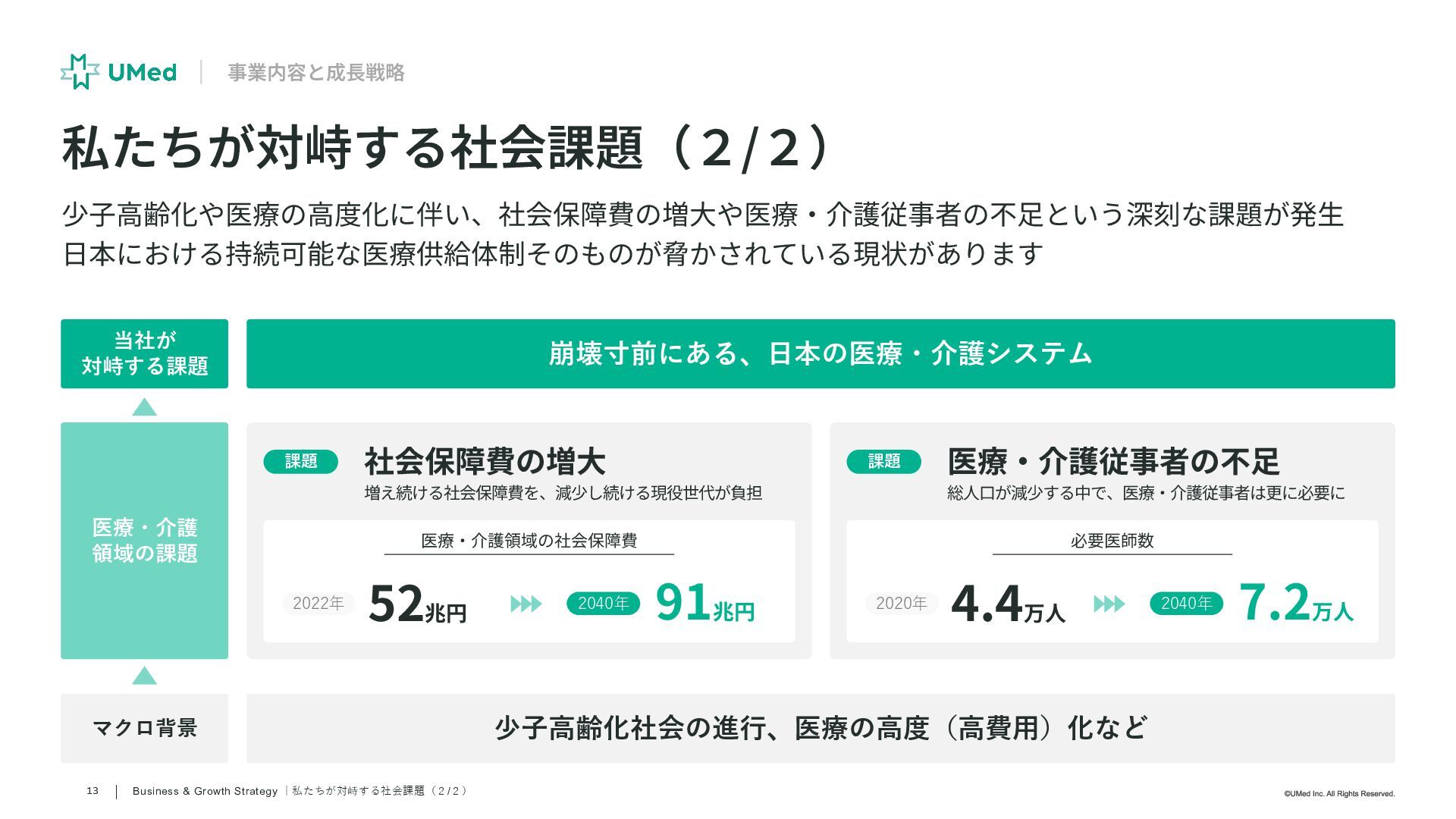Click the up triangle below 当社が対峙する課題
Viewport: 1456px width, 819px height.
point(144,408)
